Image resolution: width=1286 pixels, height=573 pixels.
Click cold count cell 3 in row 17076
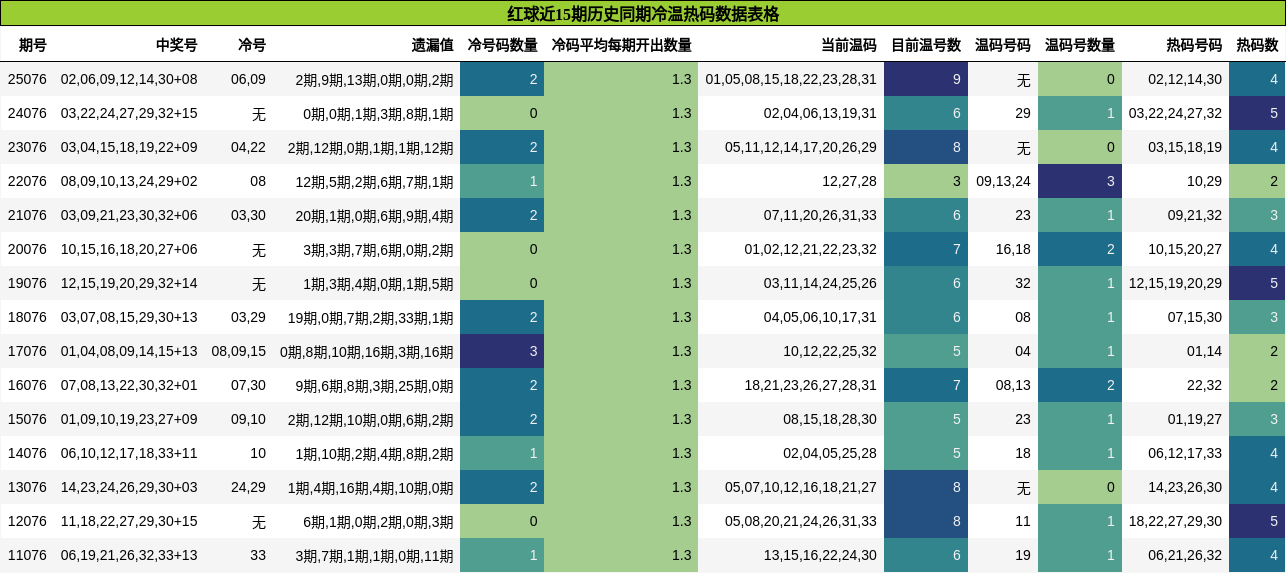[x=502, y=351]
